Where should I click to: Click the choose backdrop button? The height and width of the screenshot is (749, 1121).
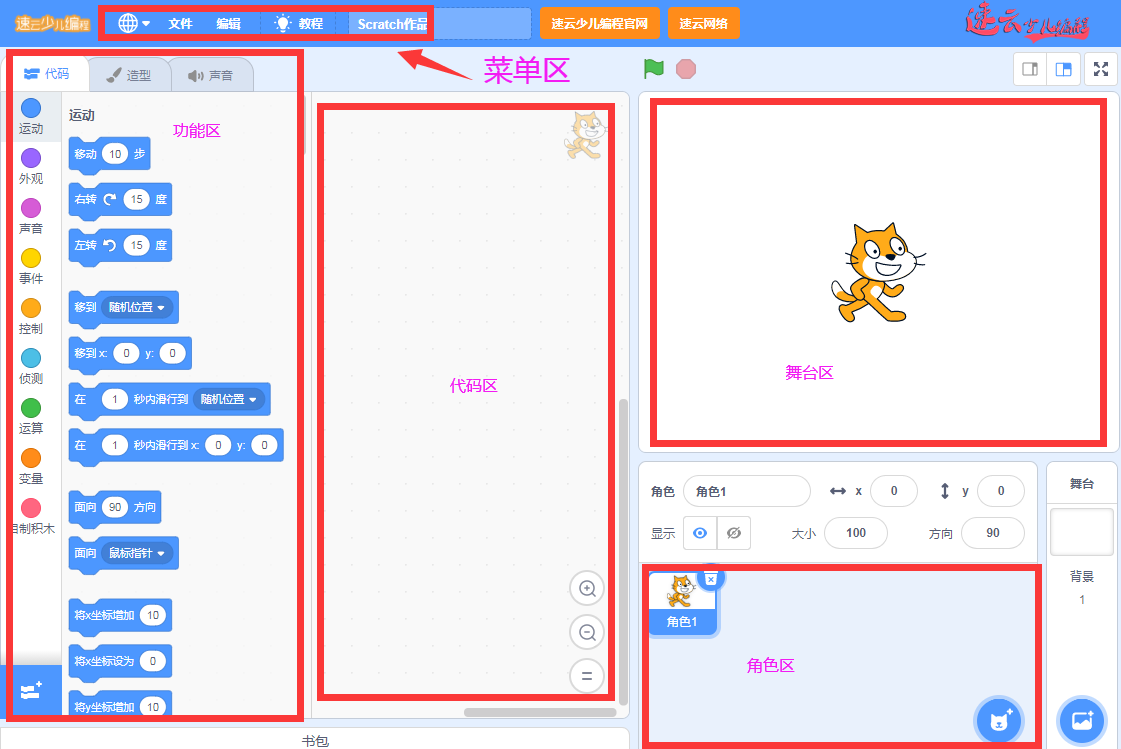click(x=1081, y=719)
